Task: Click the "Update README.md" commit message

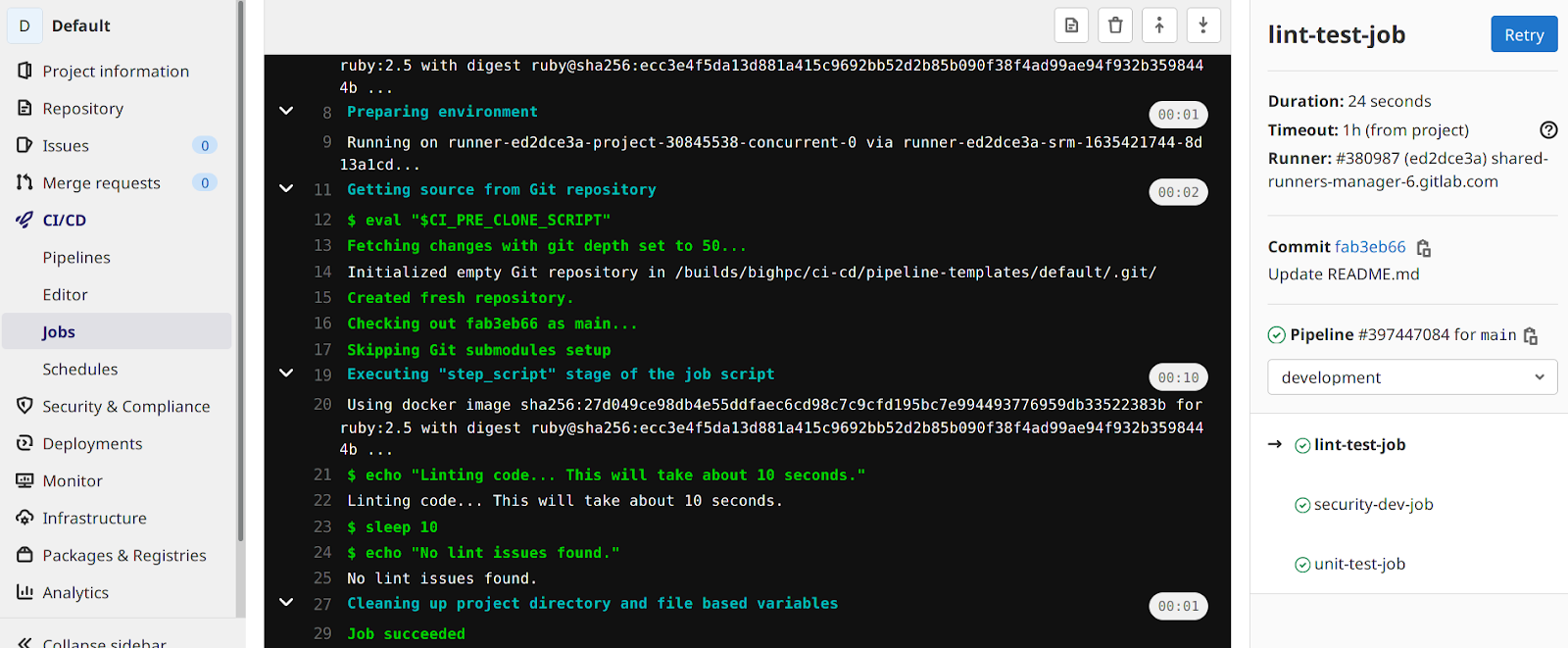Action: [x=1344, y=274]
